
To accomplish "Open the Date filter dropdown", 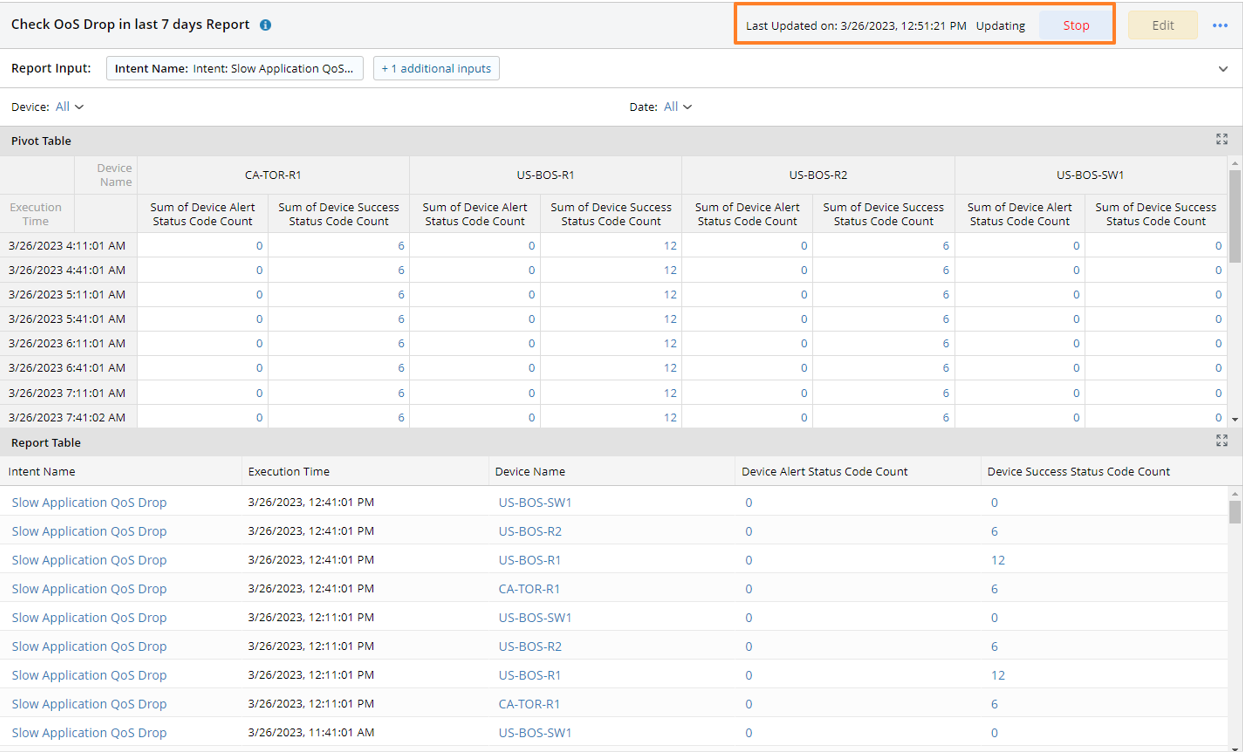I will [677, 107].
